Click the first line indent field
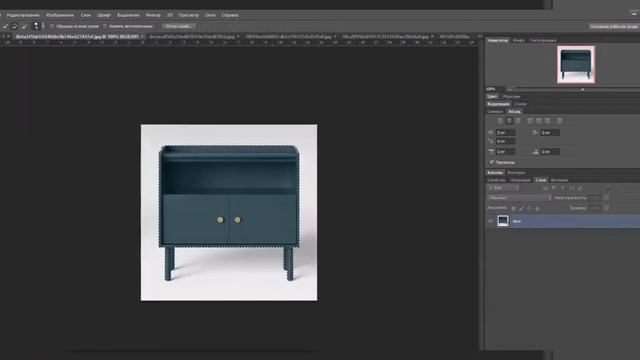 tap(505, 141)
